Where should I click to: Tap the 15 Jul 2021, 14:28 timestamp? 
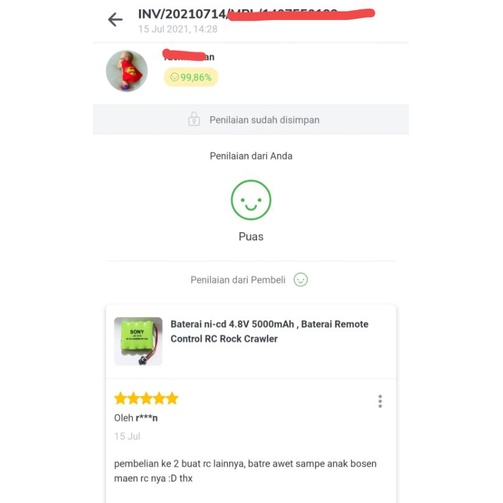178,29
